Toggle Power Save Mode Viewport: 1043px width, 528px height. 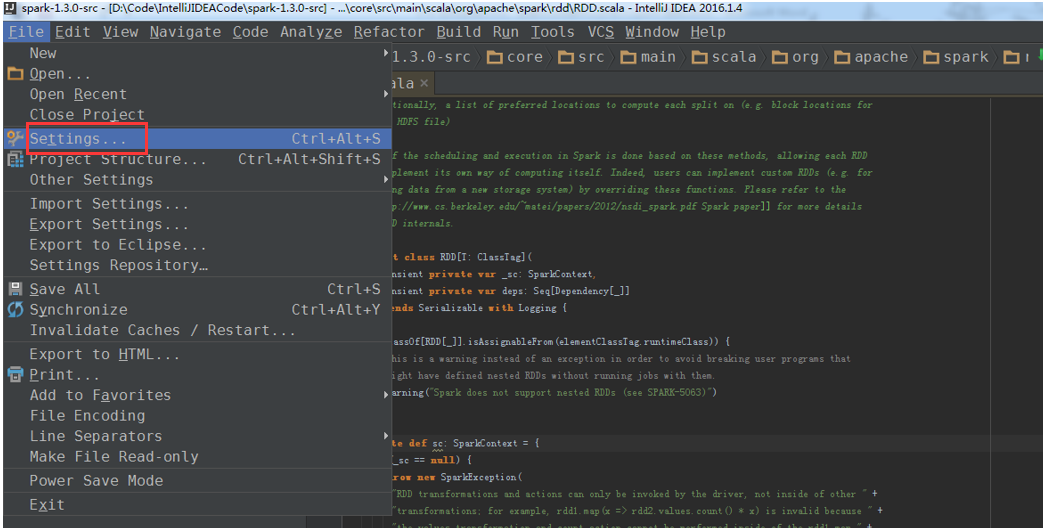tap(198, 481)
